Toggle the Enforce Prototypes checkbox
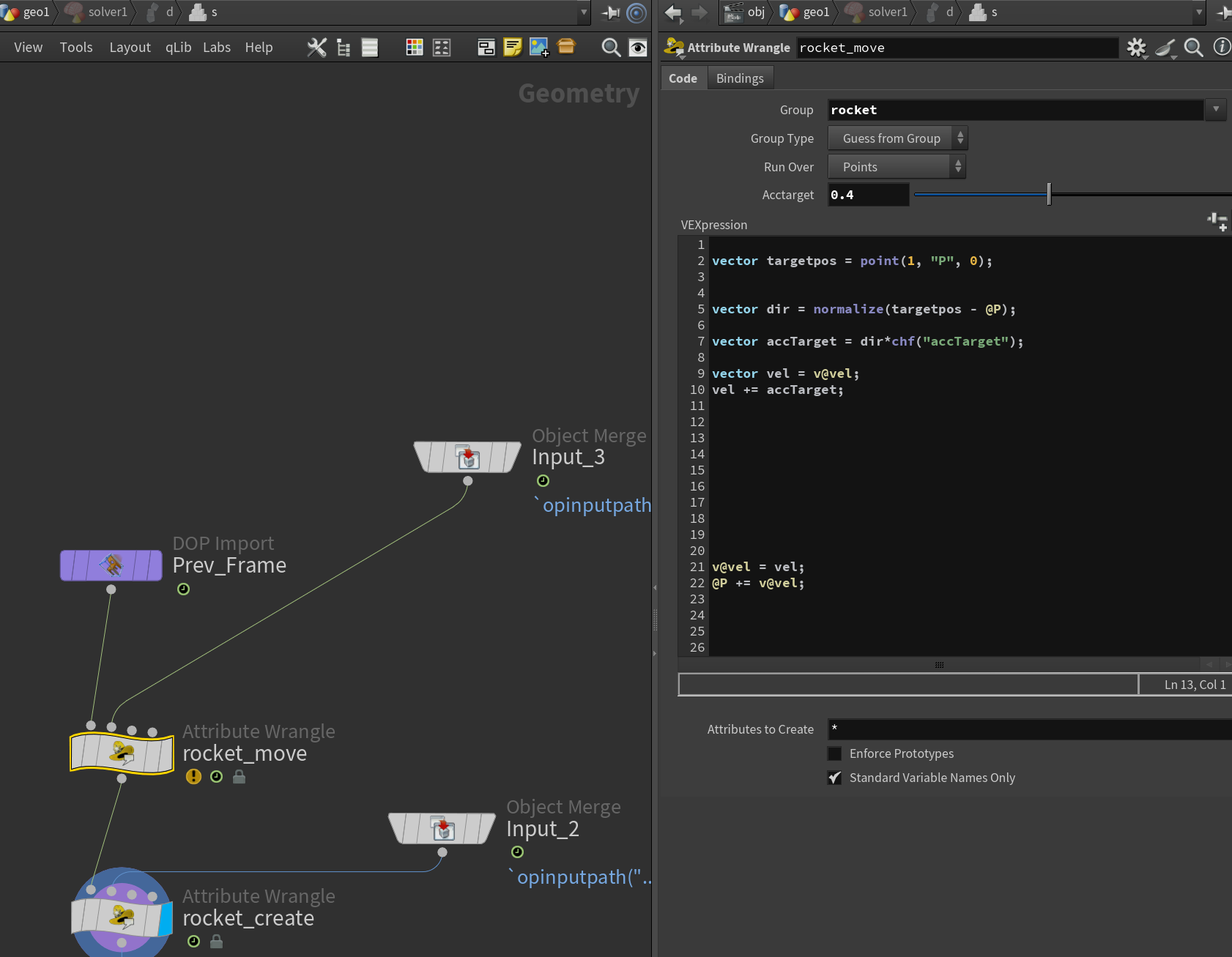The height and width of the screenshot is (957, 1232). coord(834,753)
